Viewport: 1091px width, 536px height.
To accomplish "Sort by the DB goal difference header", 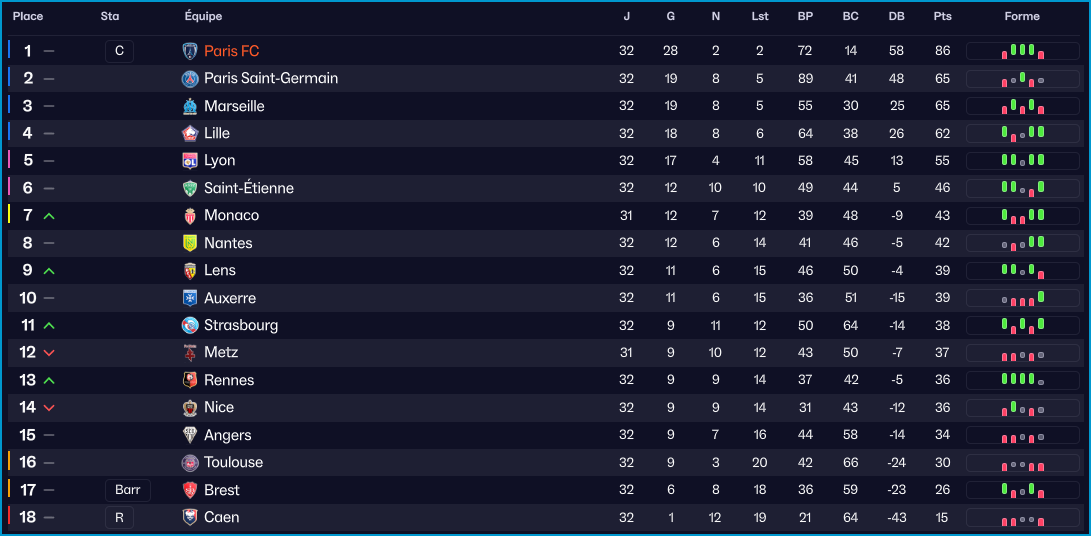I will pyautogui.click(x=896, y=16).
